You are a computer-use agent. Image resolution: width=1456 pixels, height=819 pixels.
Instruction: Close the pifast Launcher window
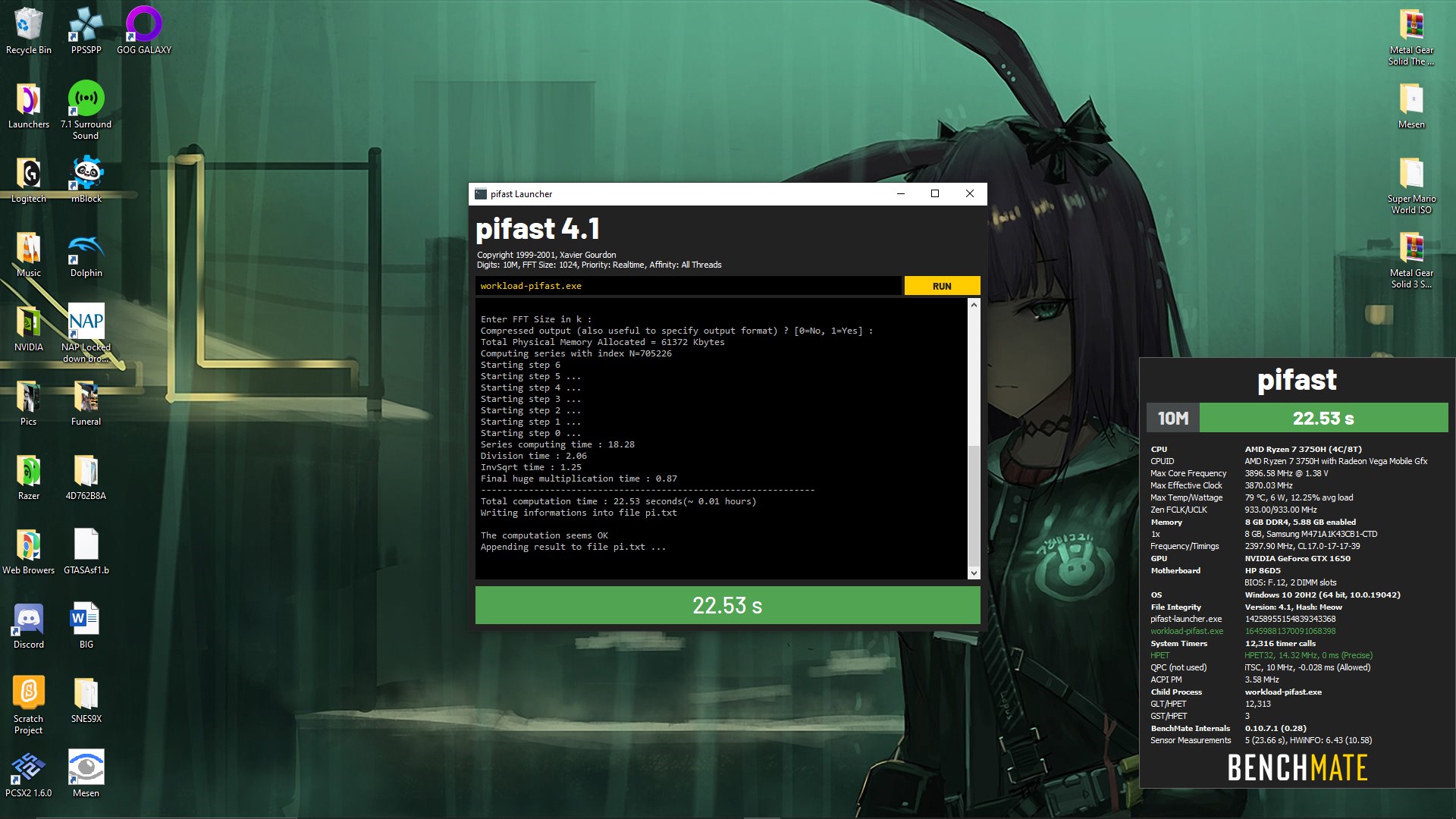(969, 194)
